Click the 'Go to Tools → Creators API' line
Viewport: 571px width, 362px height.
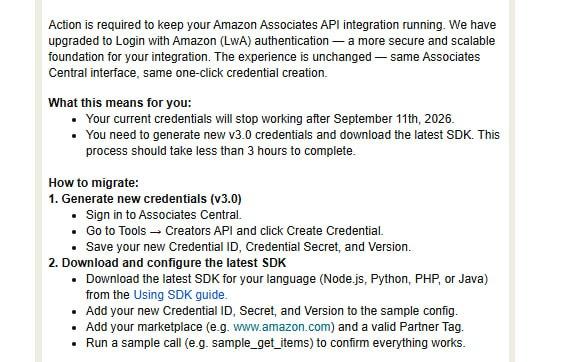coord(235,231)
